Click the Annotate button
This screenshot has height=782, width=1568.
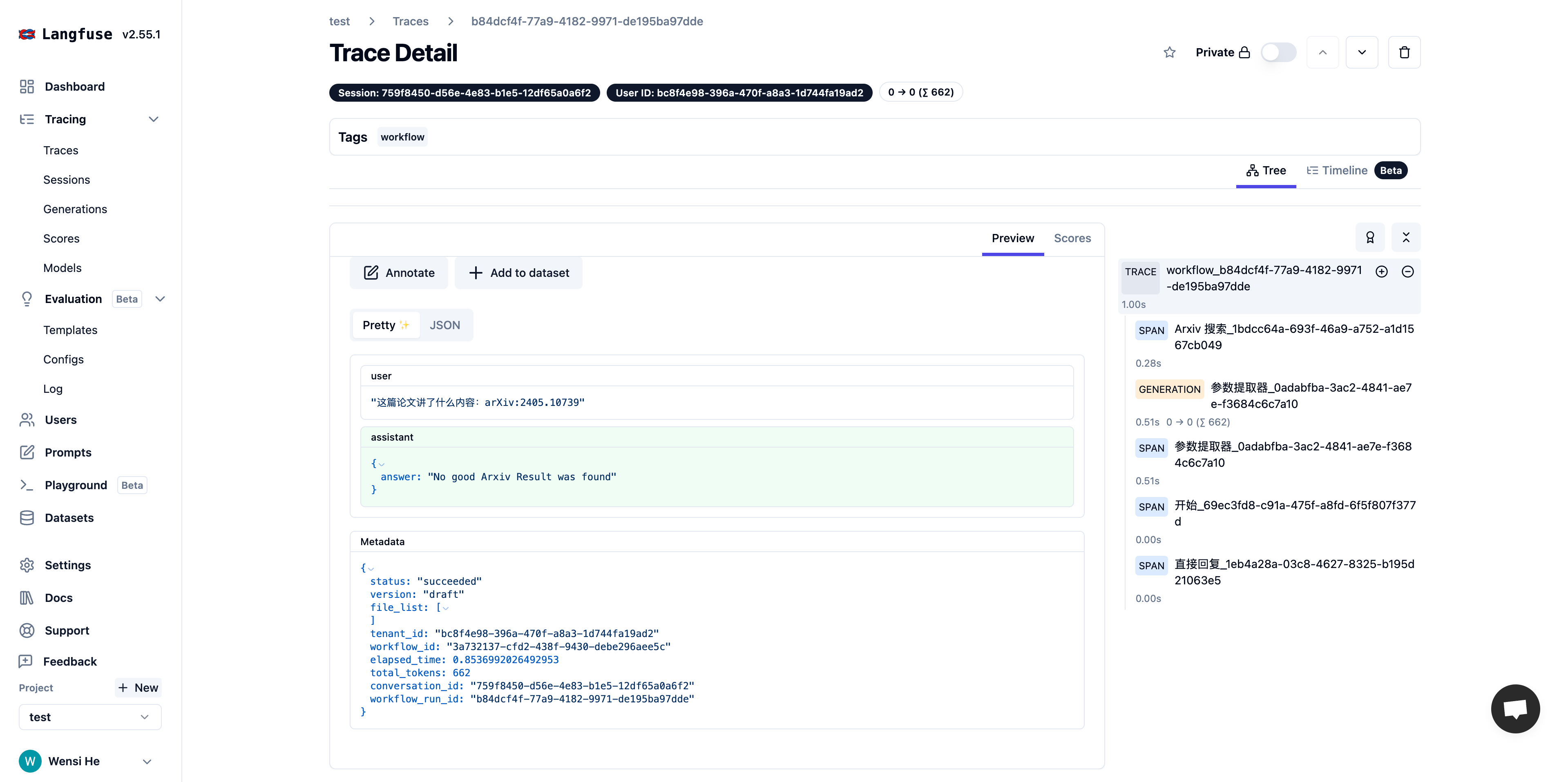point(399,273)
